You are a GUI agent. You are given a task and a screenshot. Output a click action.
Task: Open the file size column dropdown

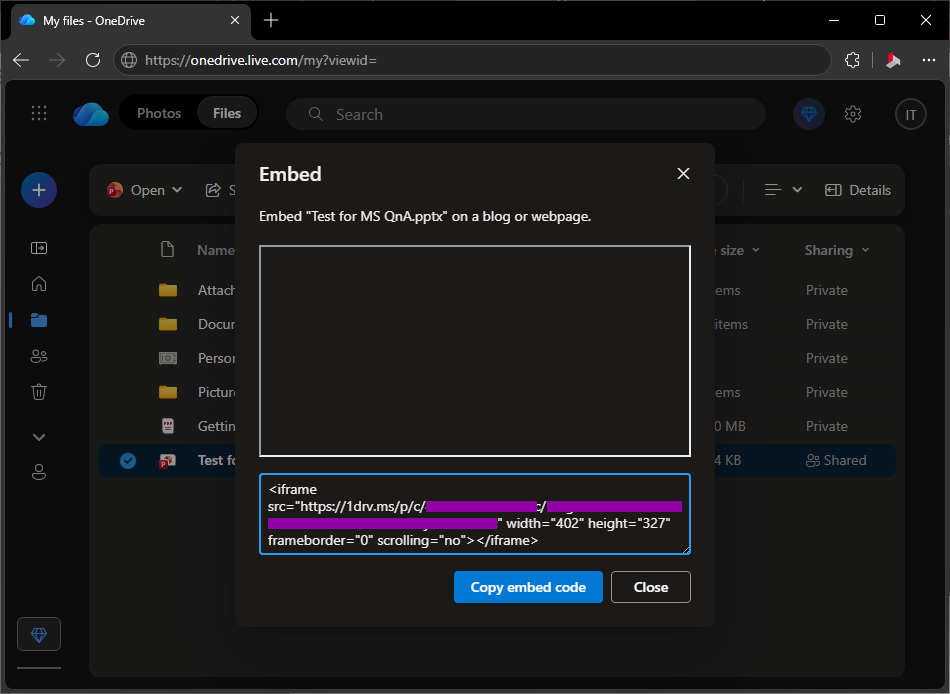pos(738,250)
